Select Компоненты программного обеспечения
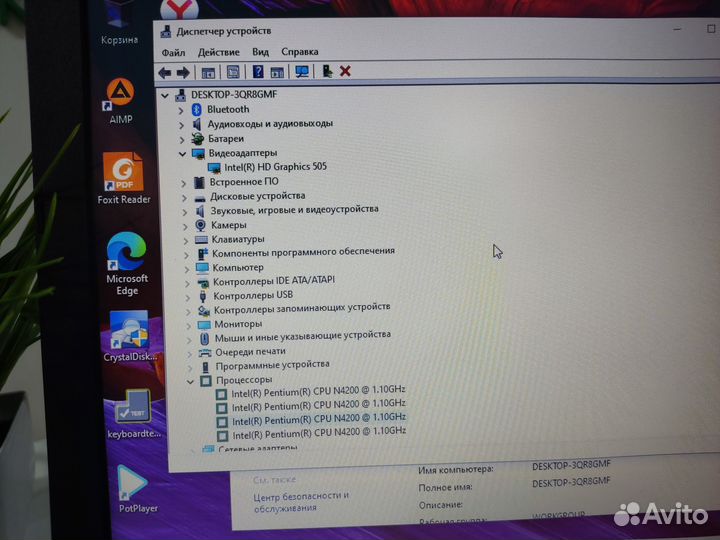 tap(303, 252)
